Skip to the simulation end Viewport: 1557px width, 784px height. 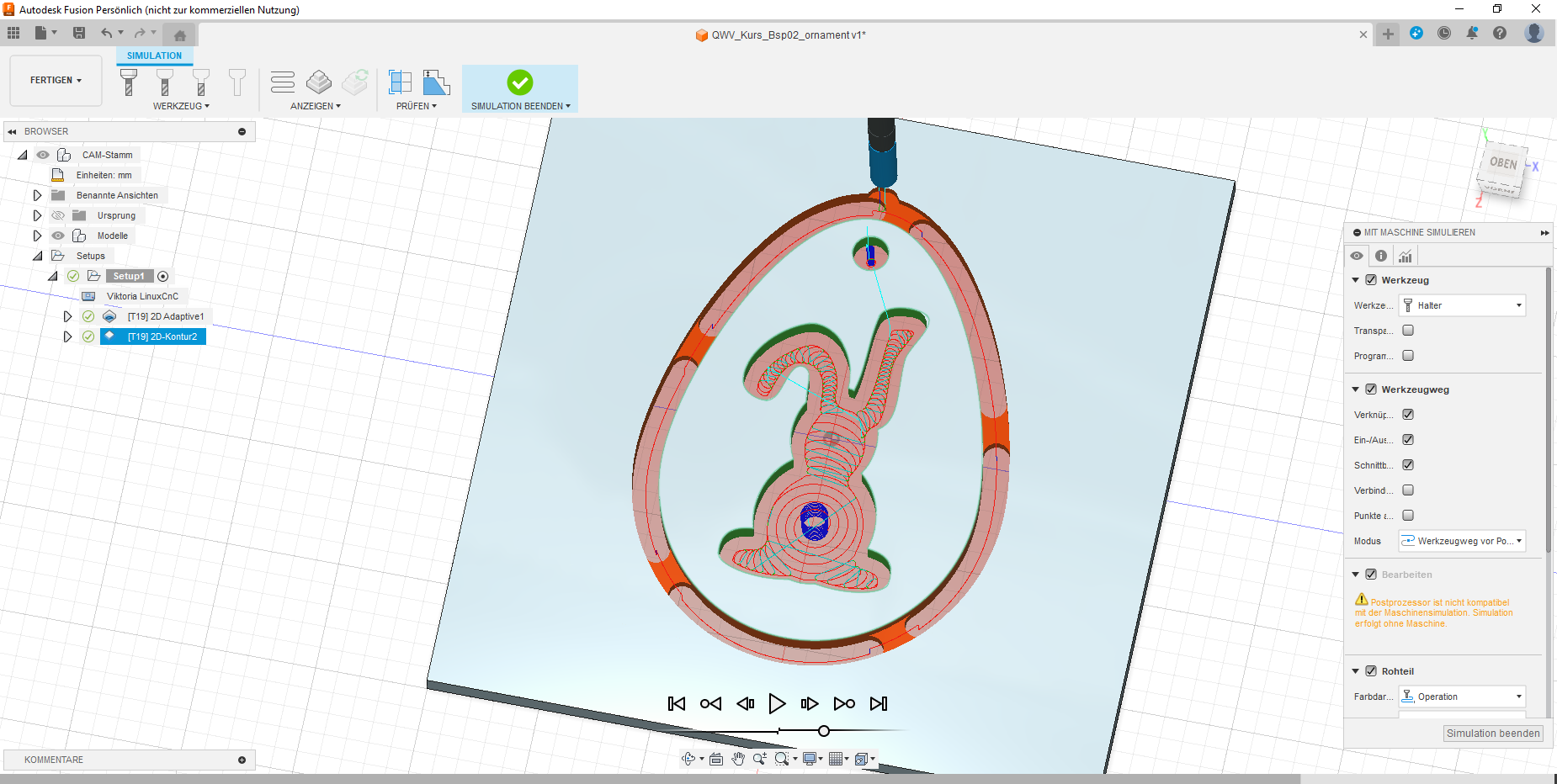879,704
